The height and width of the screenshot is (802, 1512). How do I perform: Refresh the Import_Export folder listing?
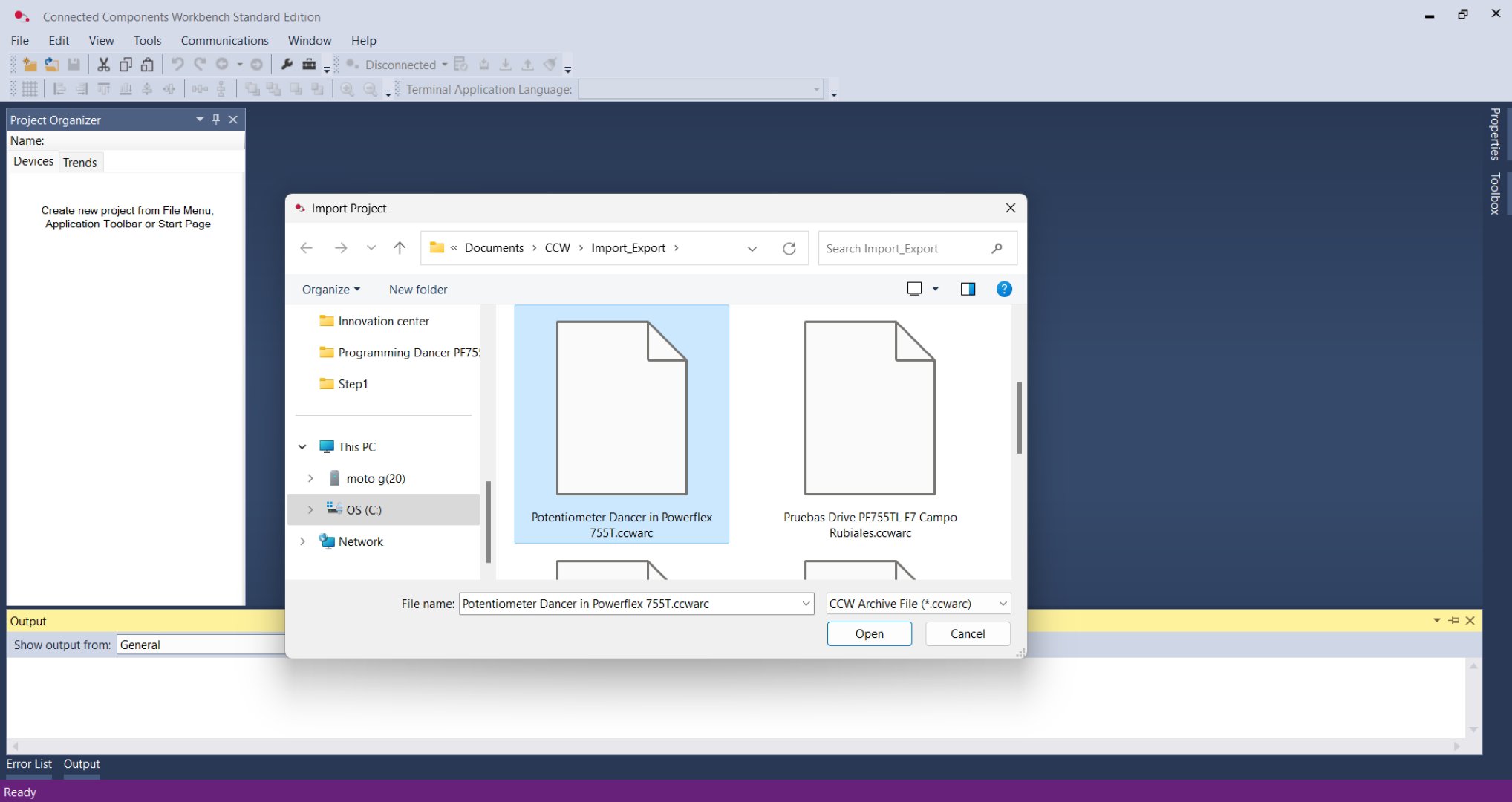789,248
